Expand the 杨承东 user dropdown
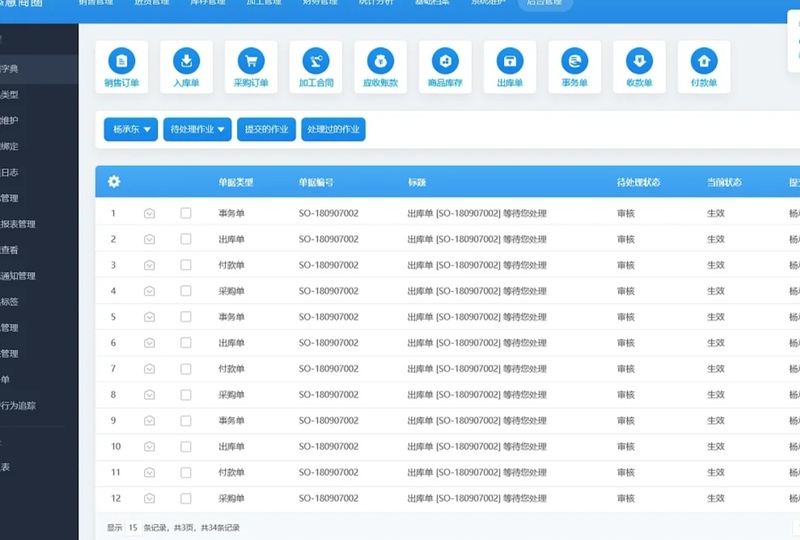Screen dimensions: 800x540 (131, 129)
